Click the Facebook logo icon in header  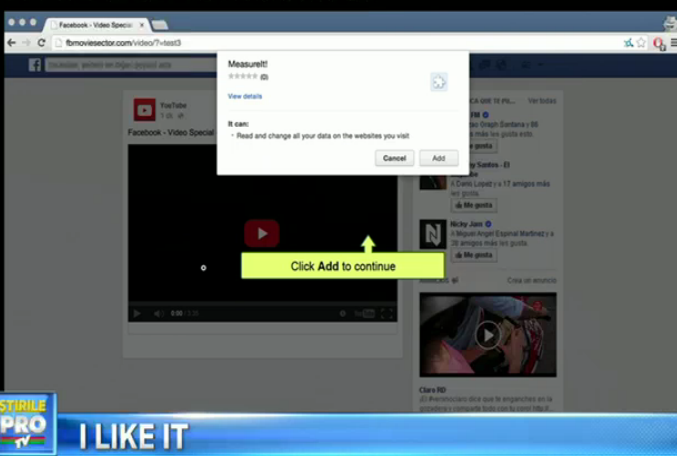pos(35,65)
